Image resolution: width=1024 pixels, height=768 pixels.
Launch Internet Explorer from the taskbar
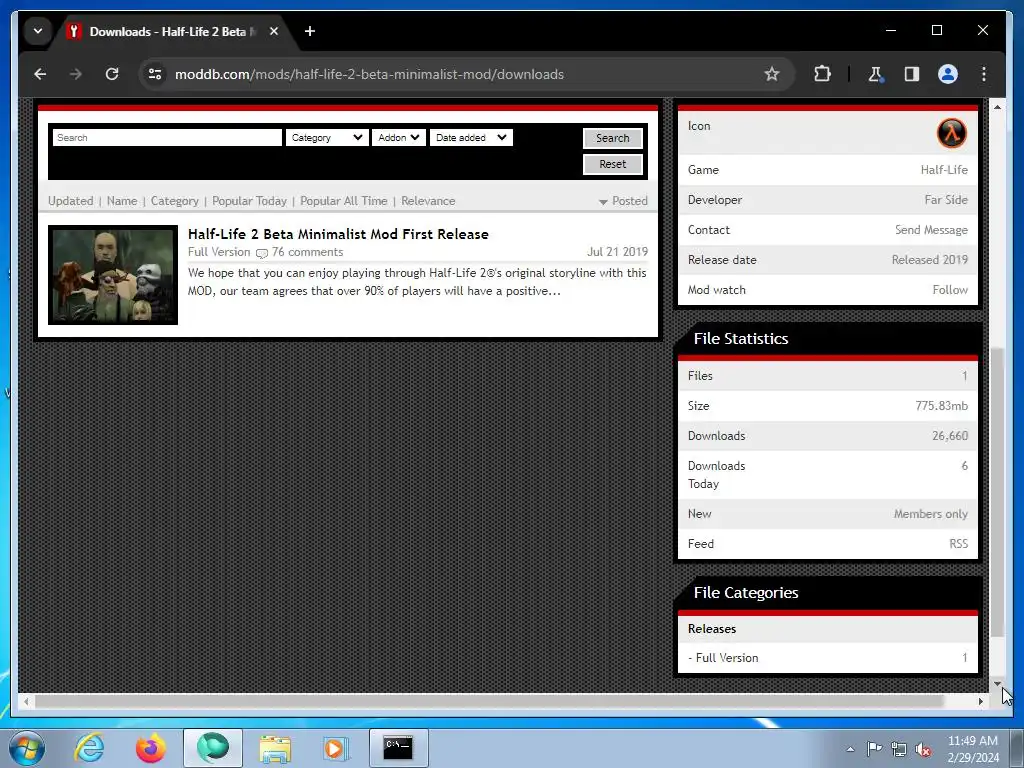tap(89, 748)
